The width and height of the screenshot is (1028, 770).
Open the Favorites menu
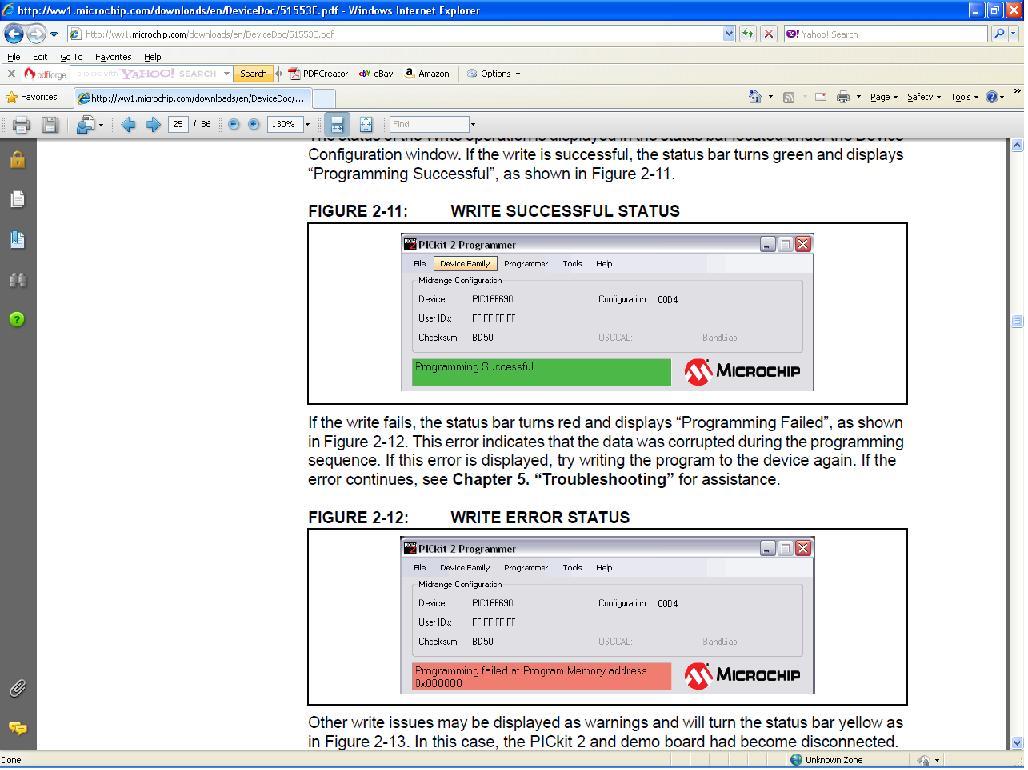113,57
